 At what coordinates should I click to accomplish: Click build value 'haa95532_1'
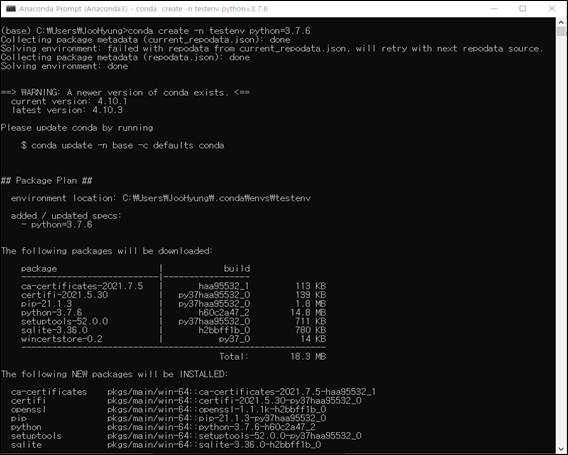(x=224, y=286)
